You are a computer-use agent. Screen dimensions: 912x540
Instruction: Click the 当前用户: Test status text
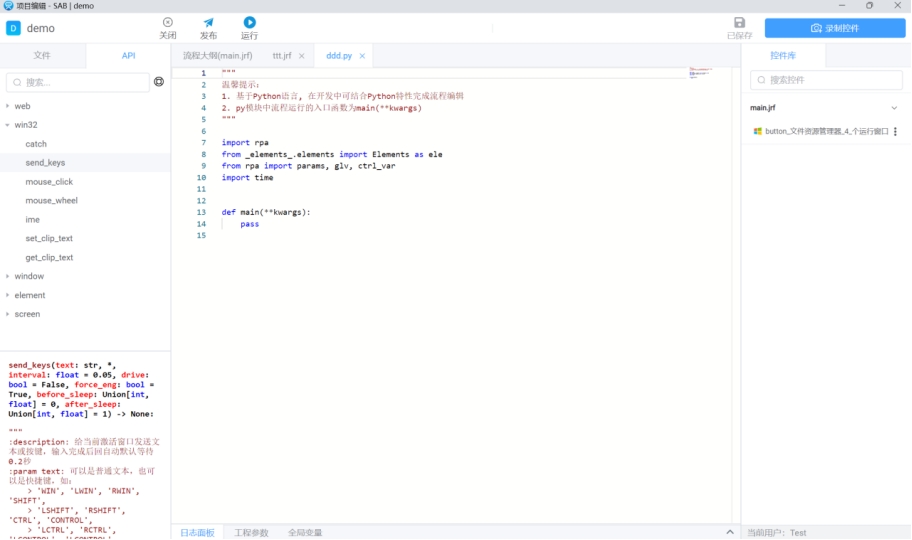[777, 532]
